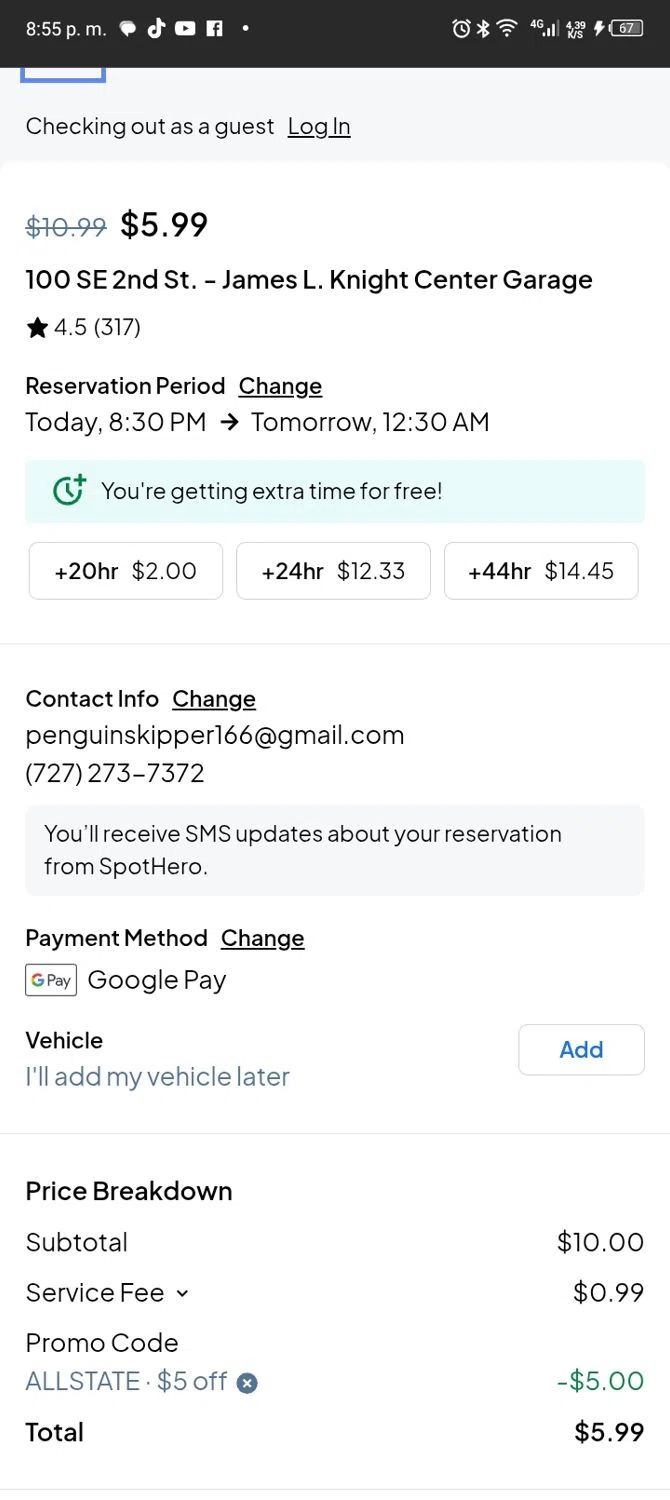The image size is (670, 1500).
Task: Tap the Google Pay logo icon
Action: (51, 980)
